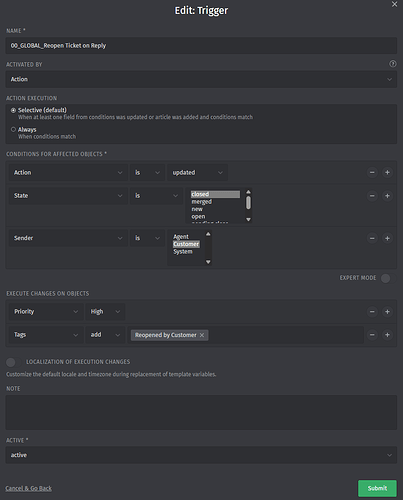The height and width of the screenshot is (500, 403).
Task: Select merged in the State list
Action: tap(201, 202)
